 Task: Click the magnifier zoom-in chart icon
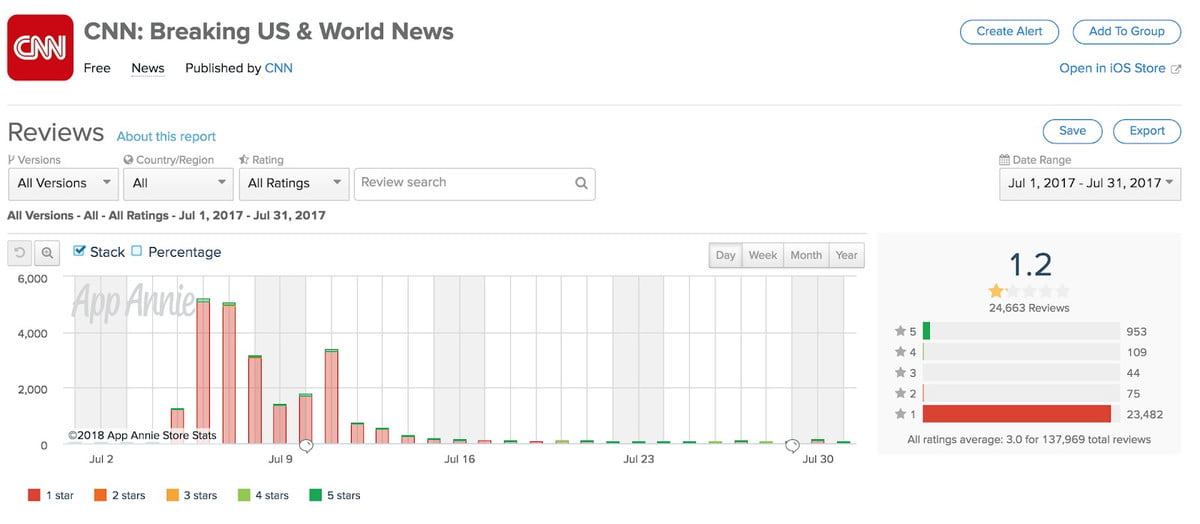click(47, 254)
